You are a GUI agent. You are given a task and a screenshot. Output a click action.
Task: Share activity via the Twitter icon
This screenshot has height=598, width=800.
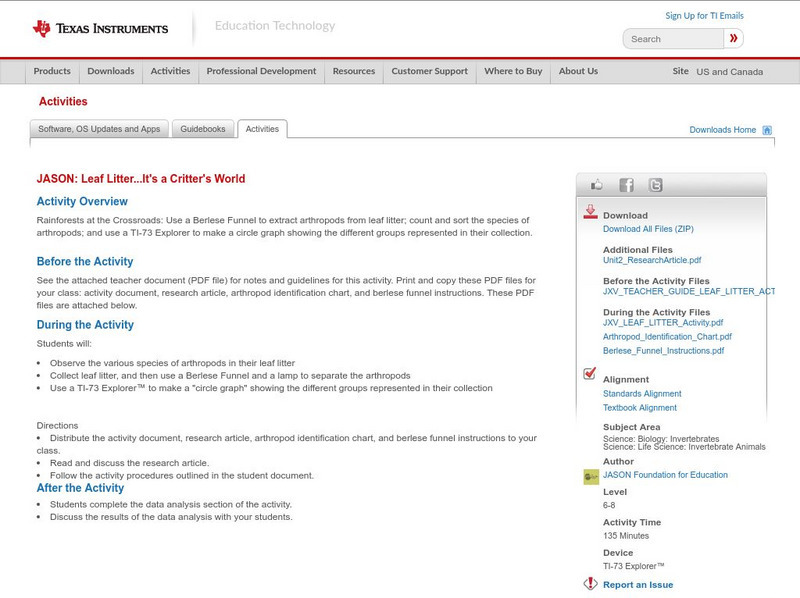(655, 185)
